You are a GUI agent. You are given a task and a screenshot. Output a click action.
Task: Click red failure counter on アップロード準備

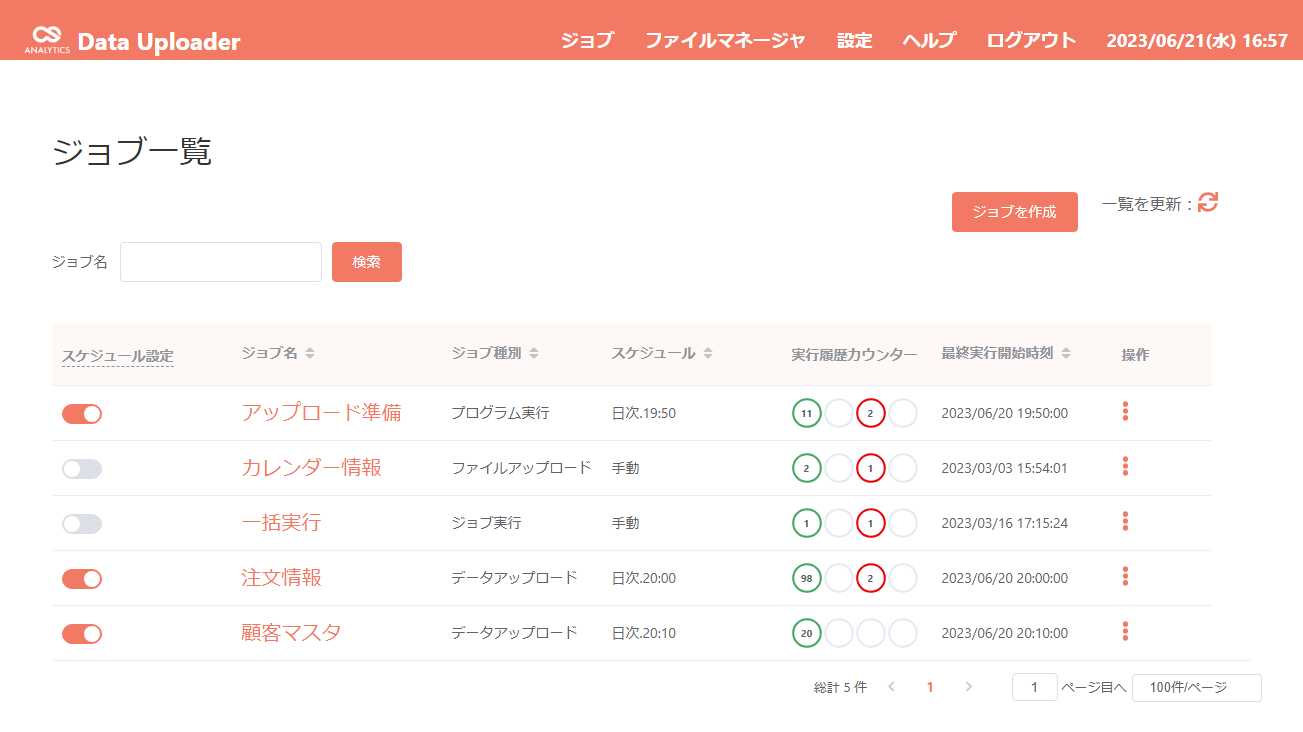[870, 413]
